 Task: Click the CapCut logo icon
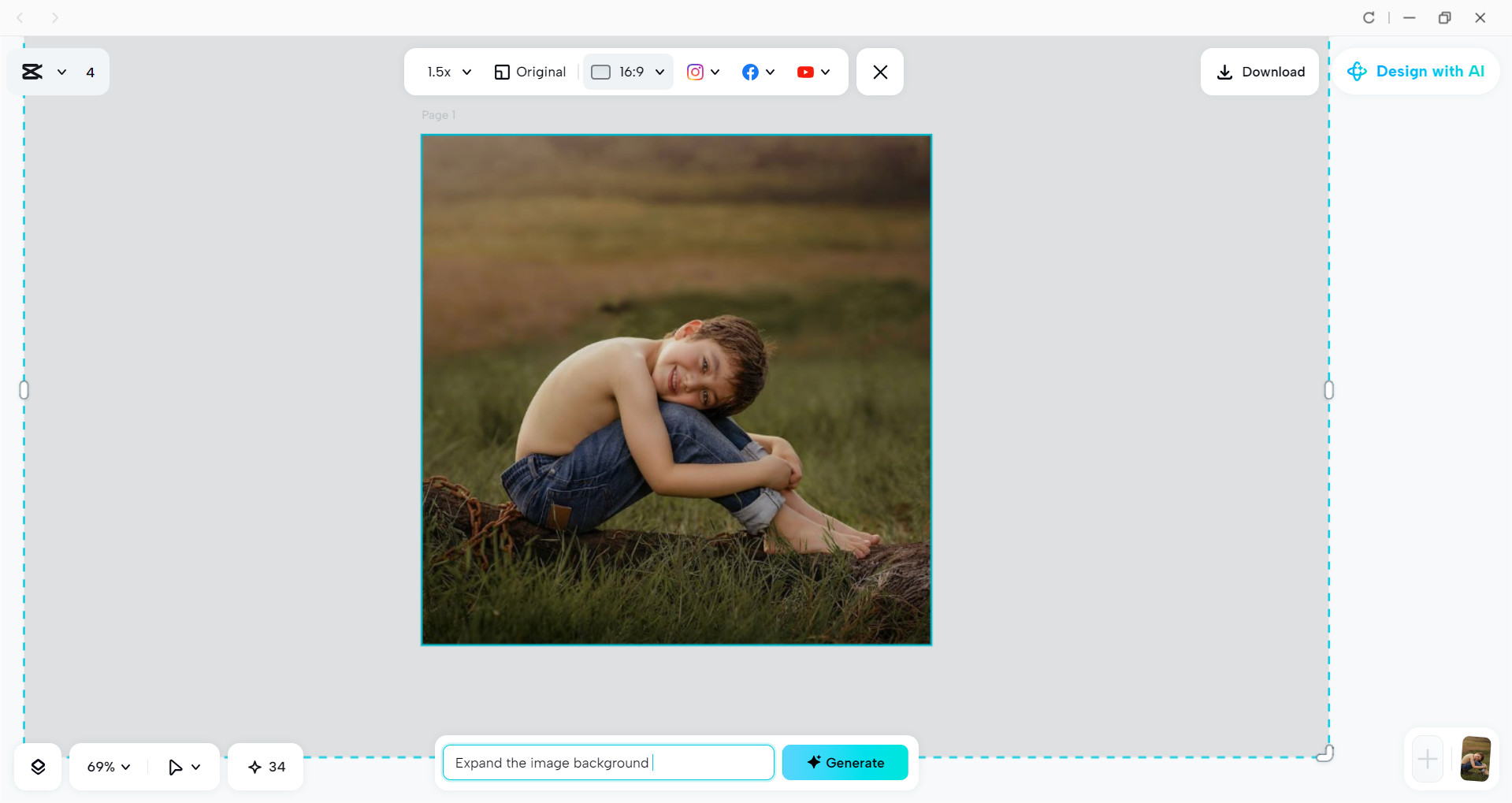32,71
